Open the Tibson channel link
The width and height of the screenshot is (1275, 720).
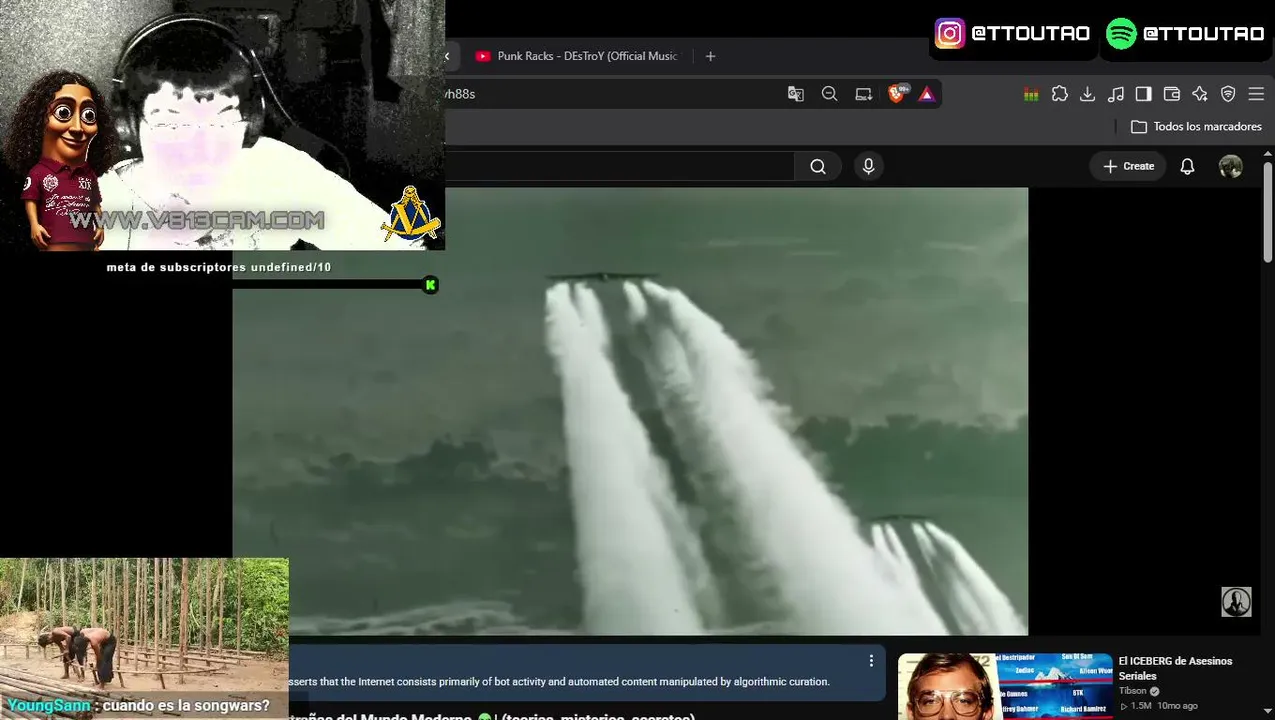tap(1132, 691)
